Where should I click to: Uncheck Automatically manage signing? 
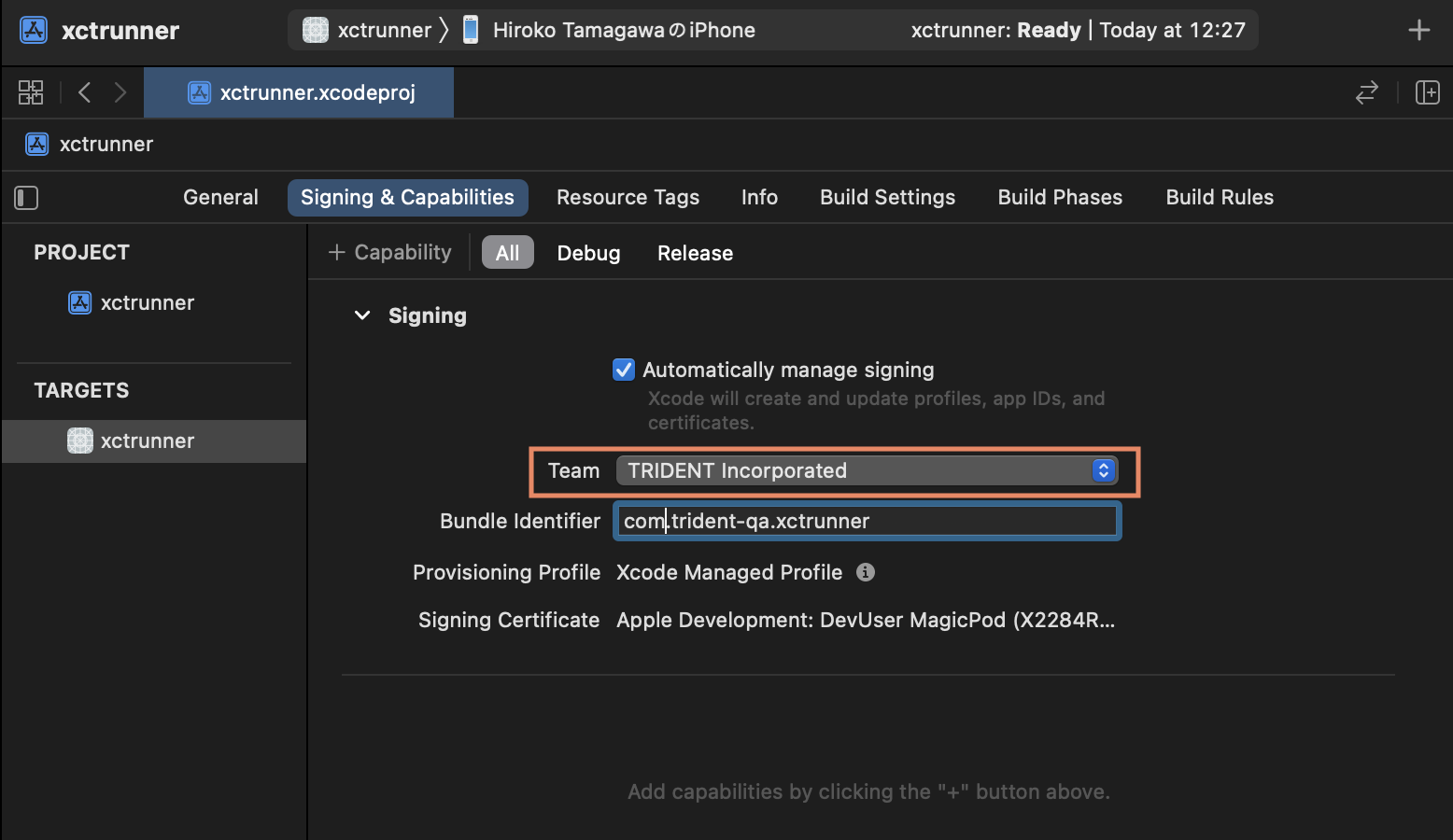(x=624, y=370)
